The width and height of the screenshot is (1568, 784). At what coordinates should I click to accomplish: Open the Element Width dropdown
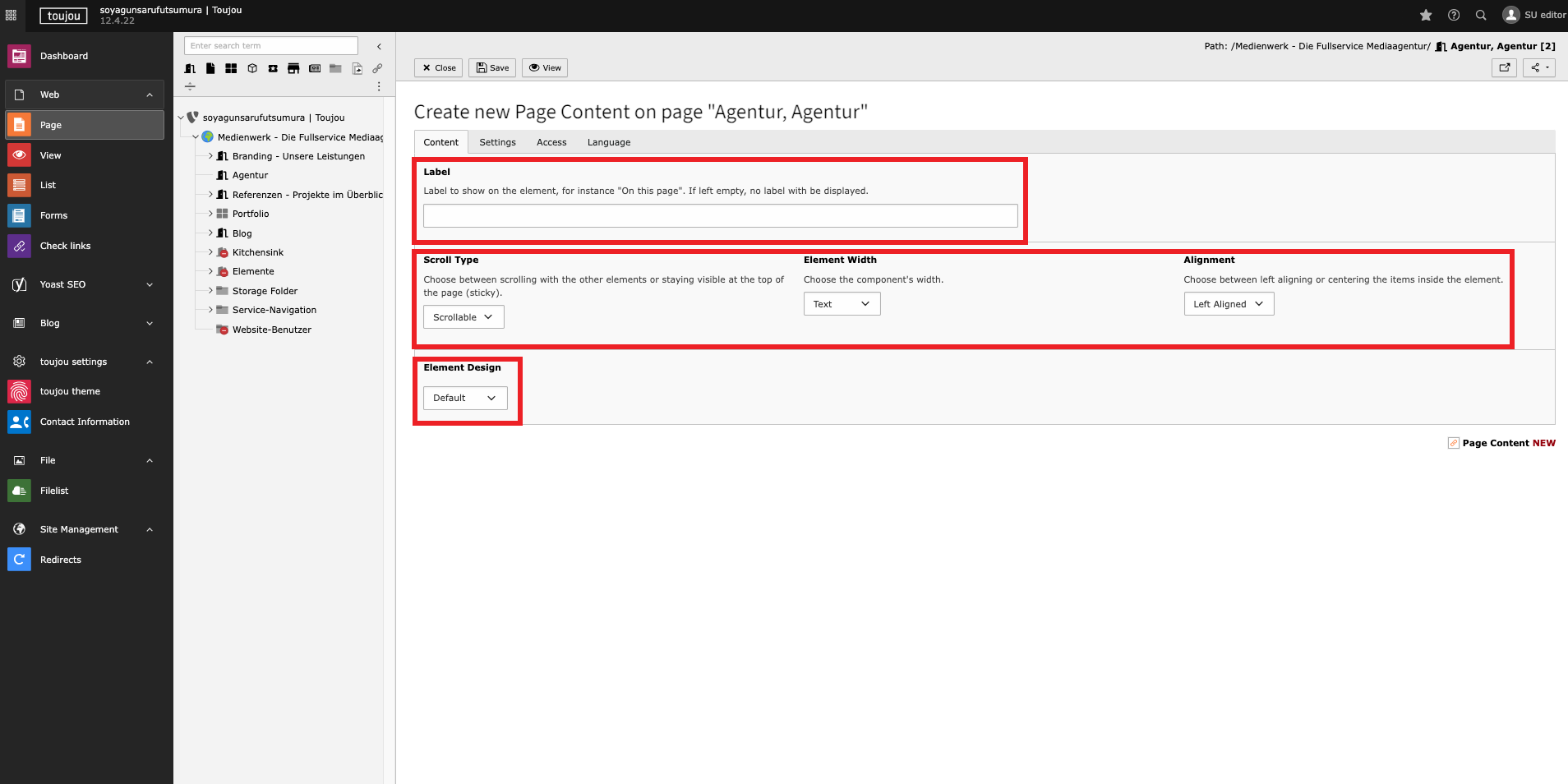pos(842,304)
